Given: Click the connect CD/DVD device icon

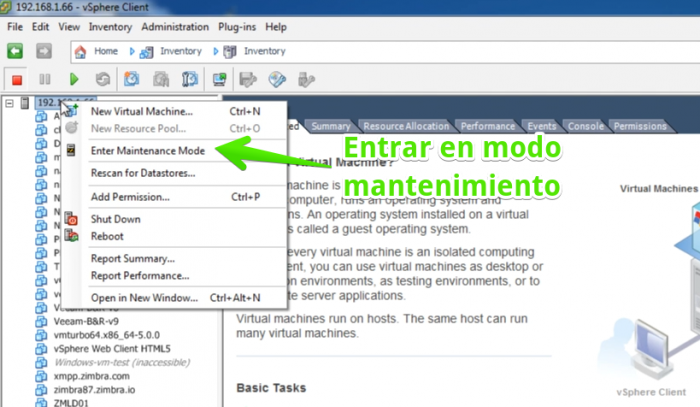Looking at the screenshot, I should (x=277, y=79).
